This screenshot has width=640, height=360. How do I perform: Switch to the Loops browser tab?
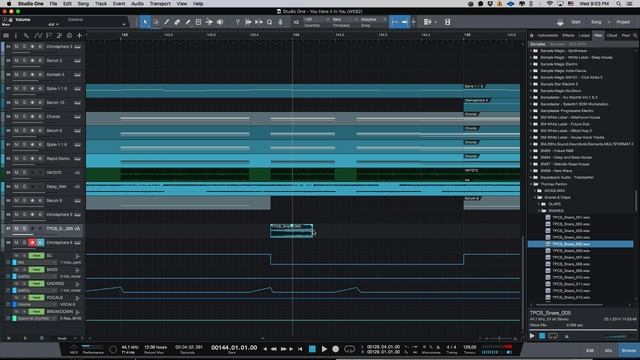pyautogui.click(x=584, y=36)
